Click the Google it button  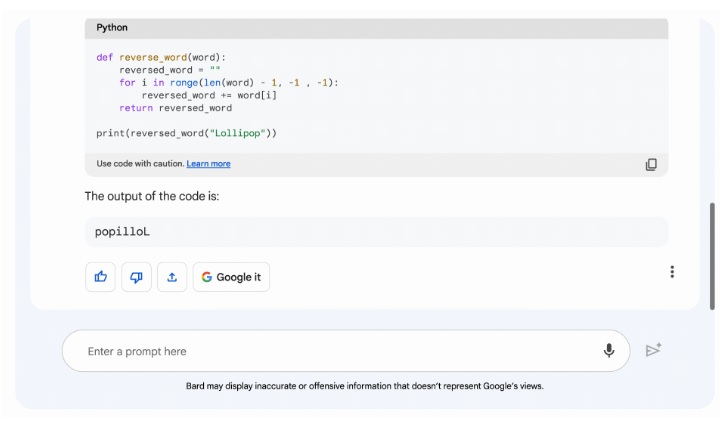pos(231,277)
